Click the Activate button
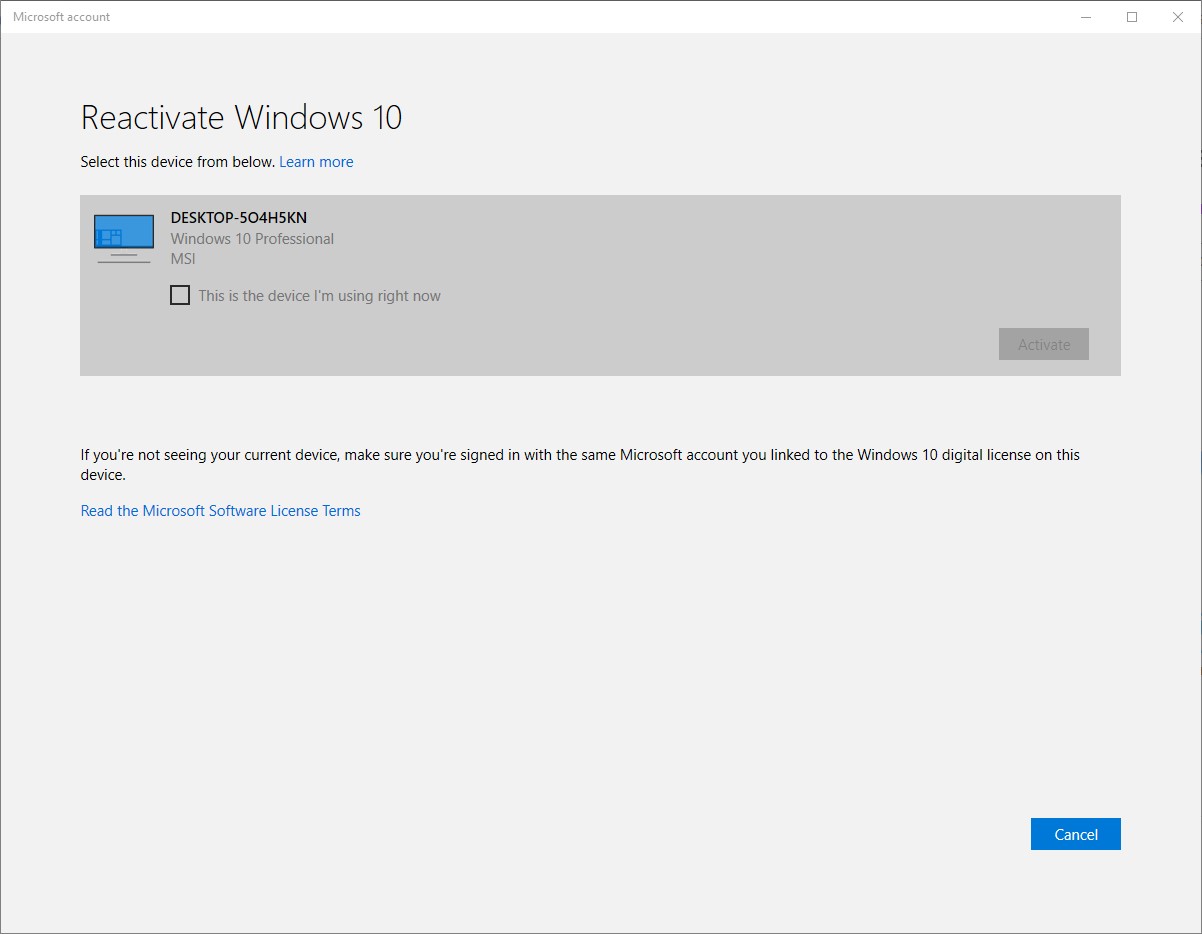The height and width of the screenshot is (934, 1202). (x=1043, y=344)
